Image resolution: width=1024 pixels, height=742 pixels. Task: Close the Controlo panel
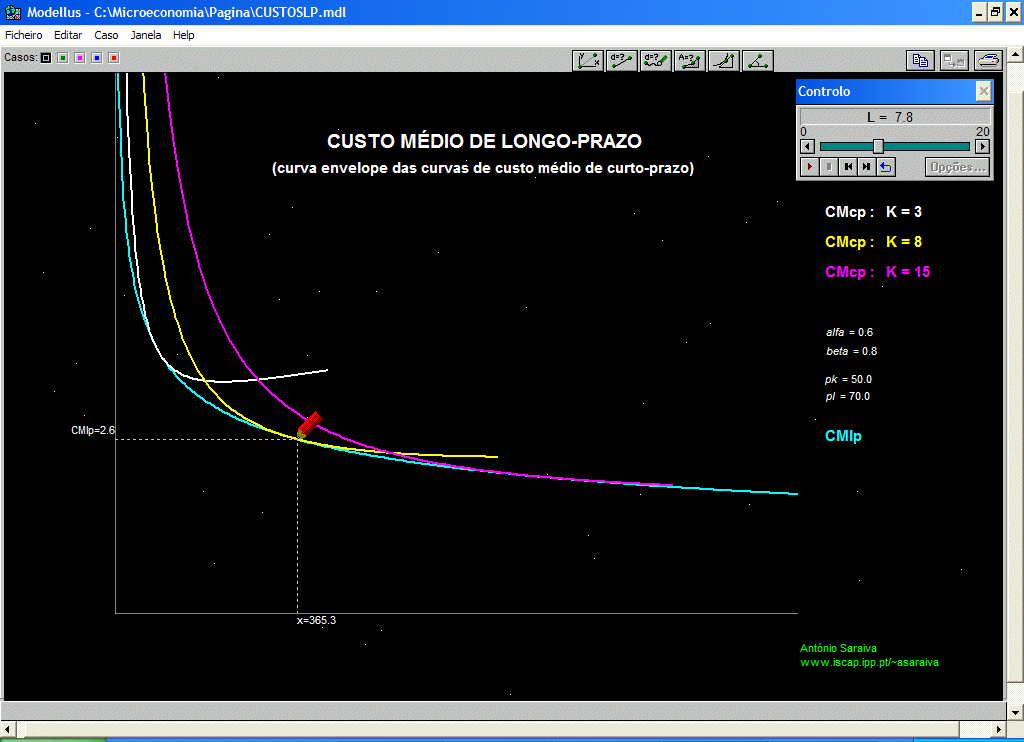(983, 91)
